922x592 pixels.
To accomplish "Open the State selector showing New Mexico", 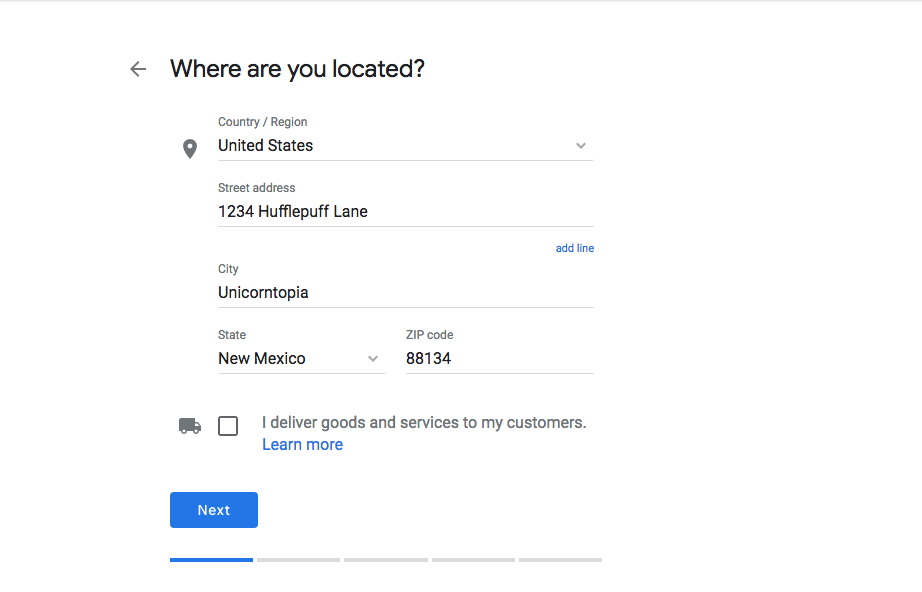I will click(x=290, y=358).
